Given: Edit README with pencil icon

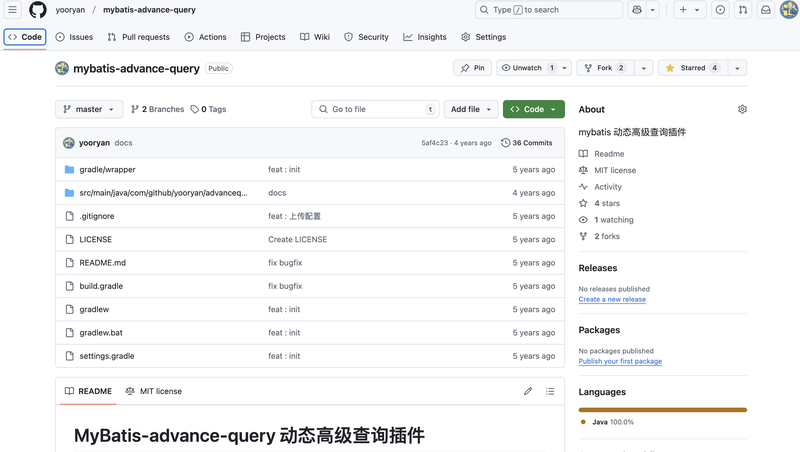Looking at the screenshot, I should point(528,391).
